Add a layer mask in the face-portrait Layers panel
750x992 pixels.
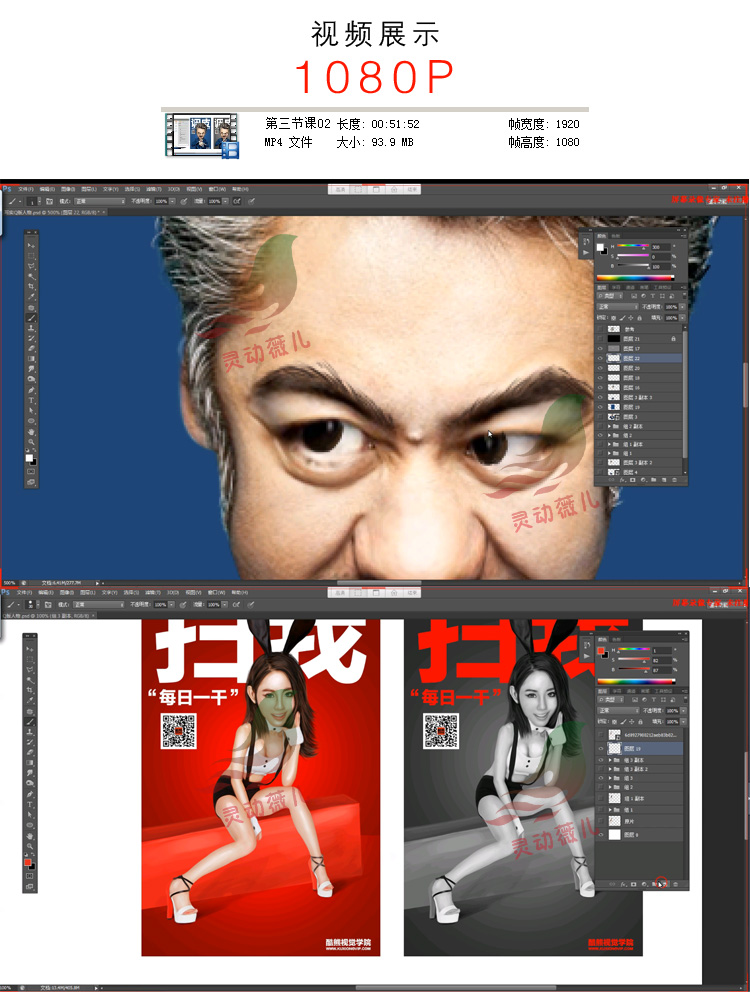[632, 480]
